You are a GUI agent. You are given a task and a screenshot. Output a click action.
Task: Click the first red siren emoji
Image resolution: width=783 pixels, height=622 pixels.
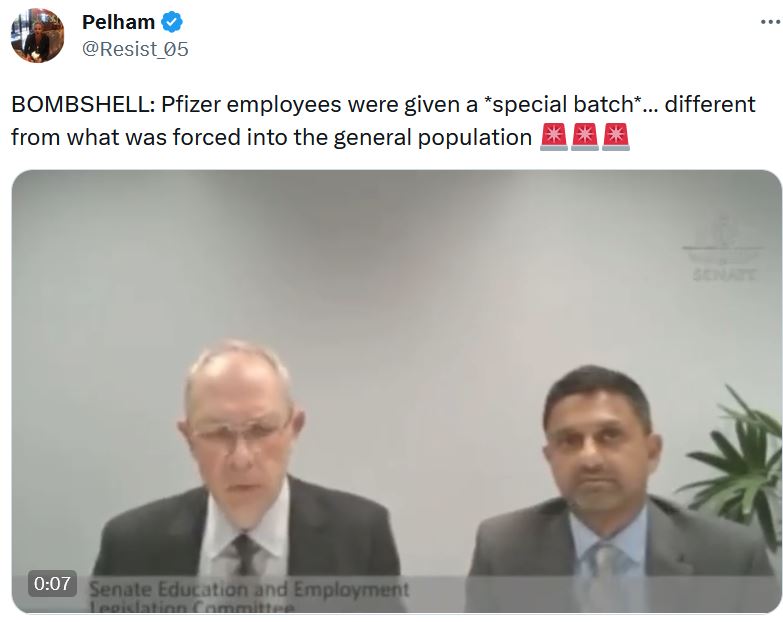(554, 136)
